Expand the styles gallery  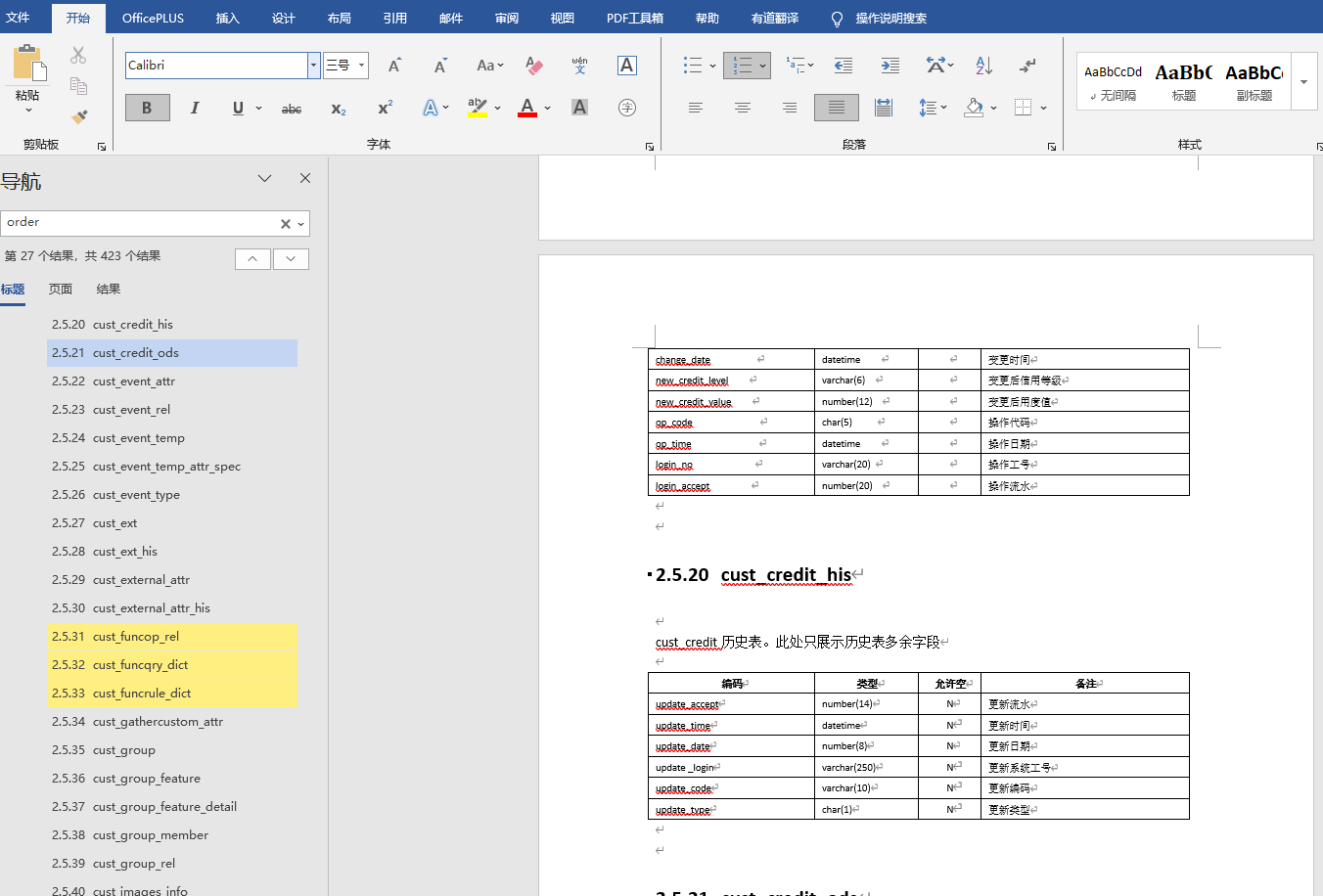[1303, 81]
